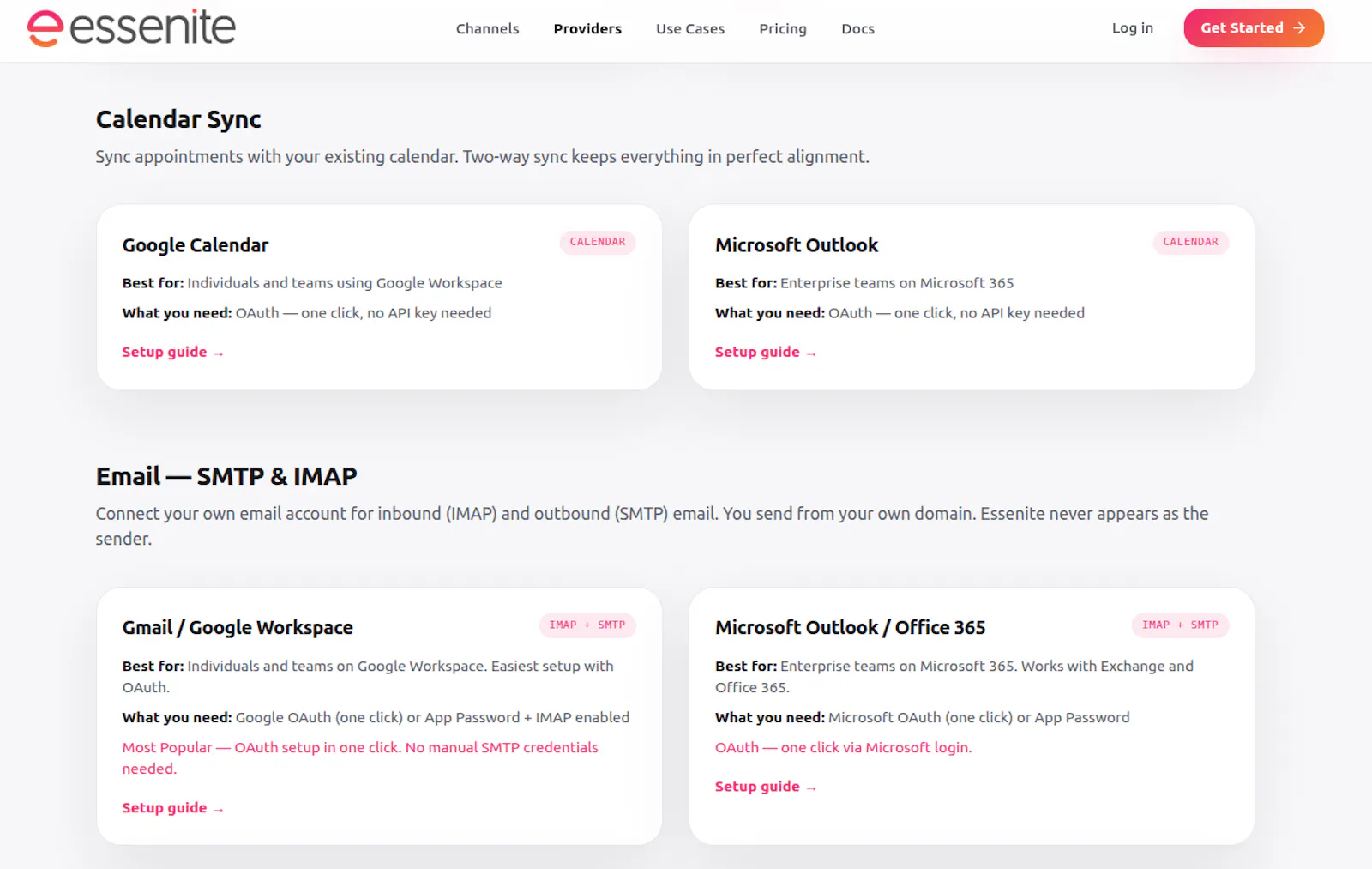Go to the Providers page
1372x869 pixels.
tap(587, 29)
